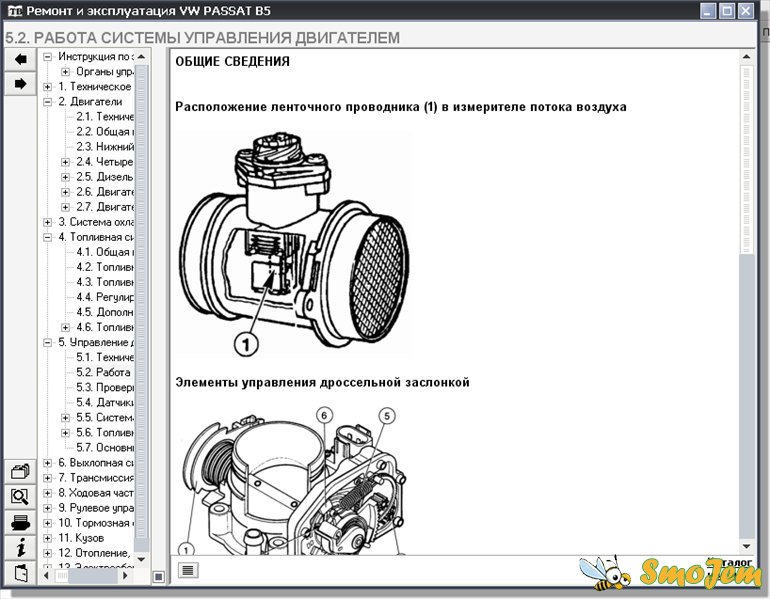
Task: Open the info "i" icon
Action: pos(20,548)
